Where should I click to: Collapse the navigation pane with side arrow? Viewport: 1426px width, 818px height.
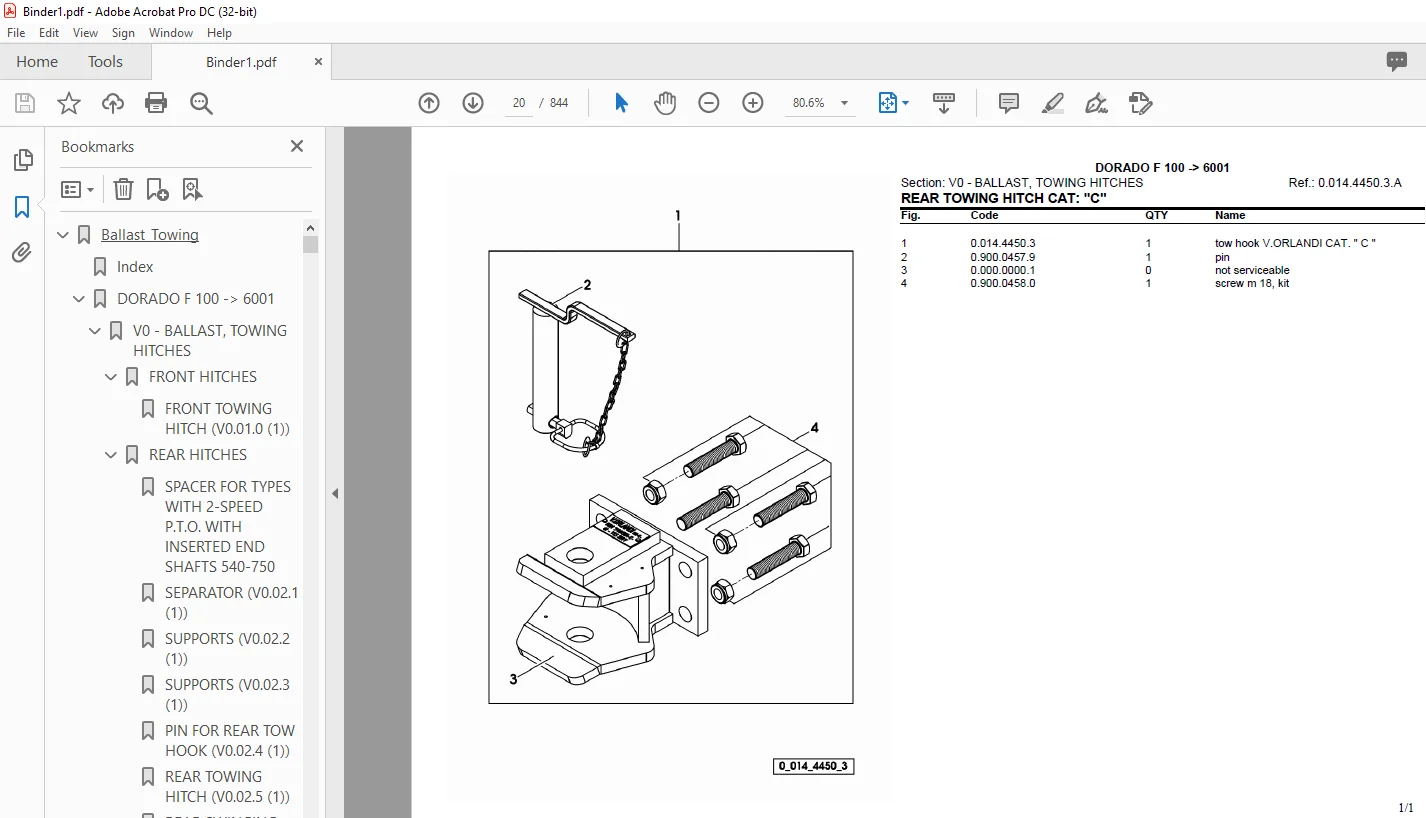pyautogui.click(x=335, y=493)
